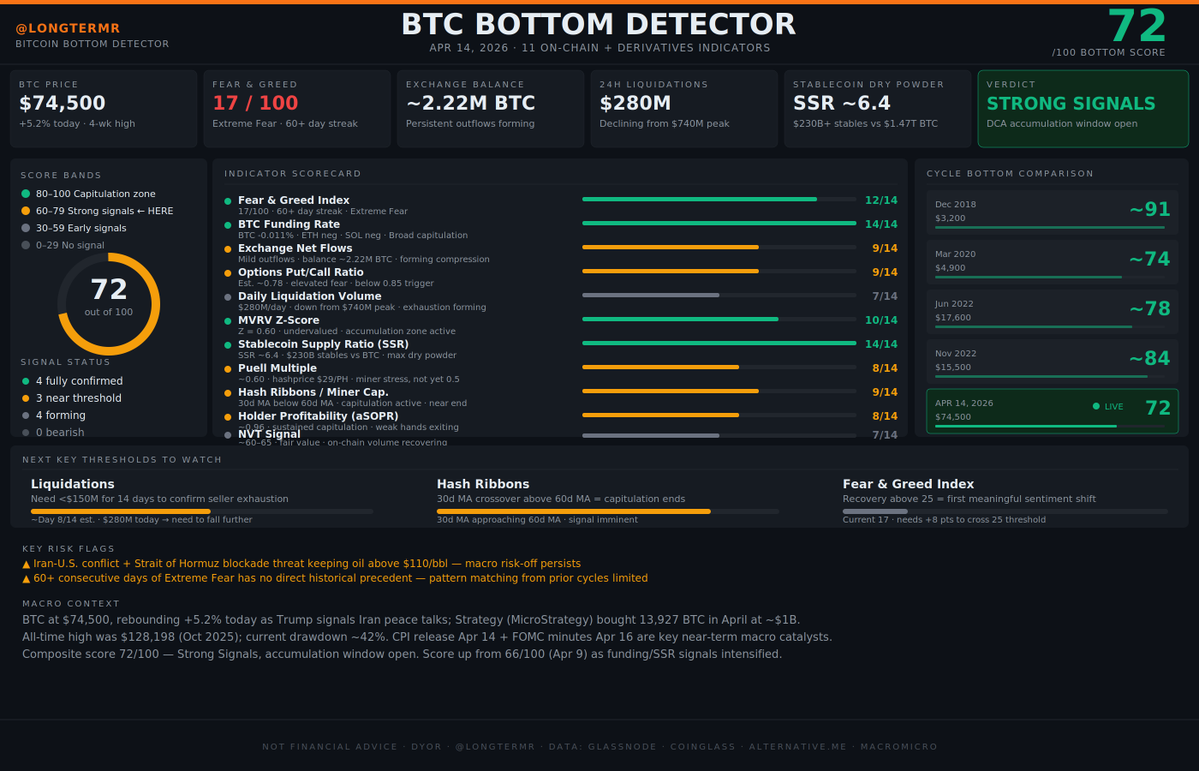Select the APR 14, 2026 live cycle card
Image resolution: width=1199 pixels, height=771 pixels.
(x=1052, y=411)
